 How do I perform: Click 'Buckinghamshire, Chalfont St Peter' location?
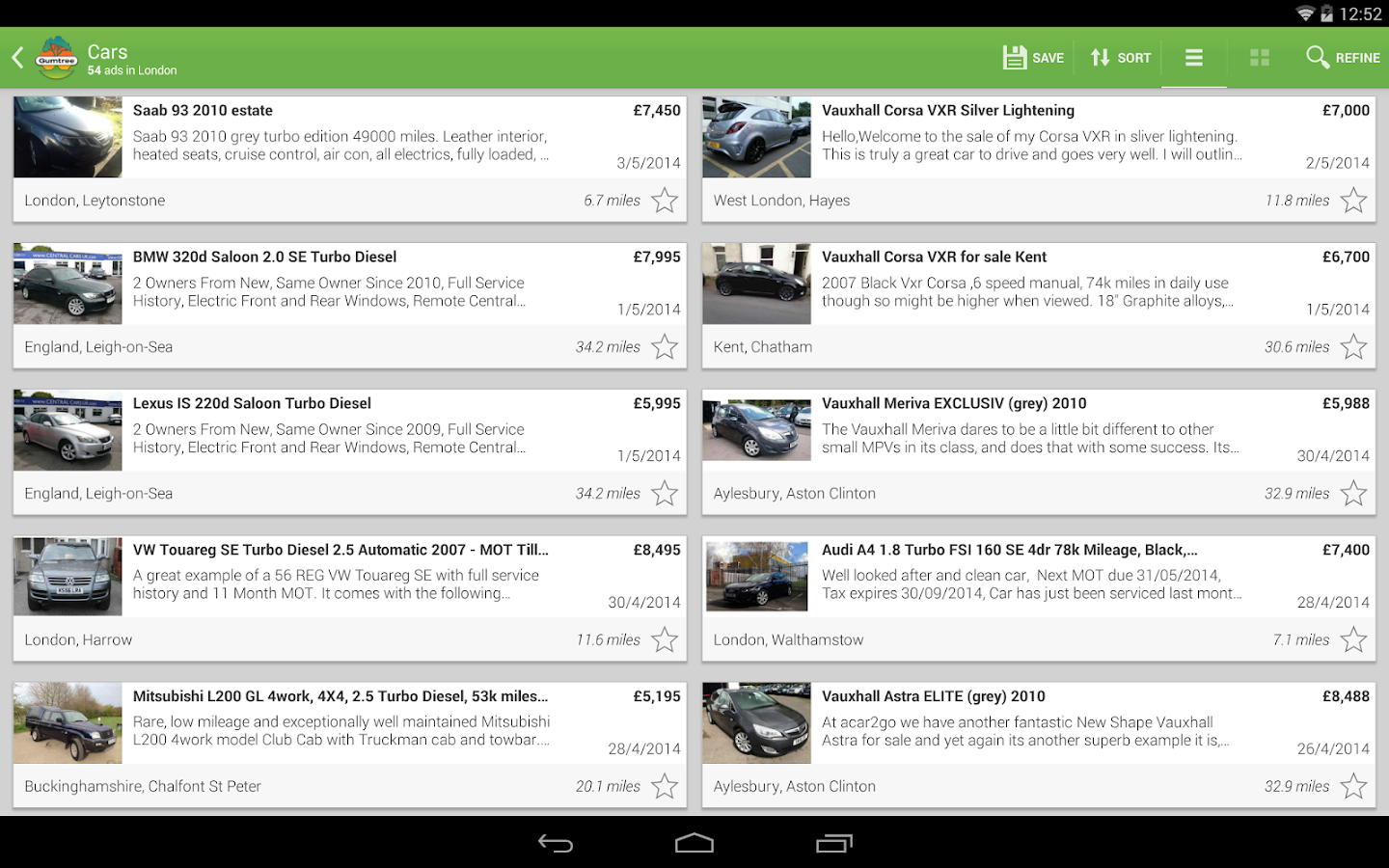(143, 787)
